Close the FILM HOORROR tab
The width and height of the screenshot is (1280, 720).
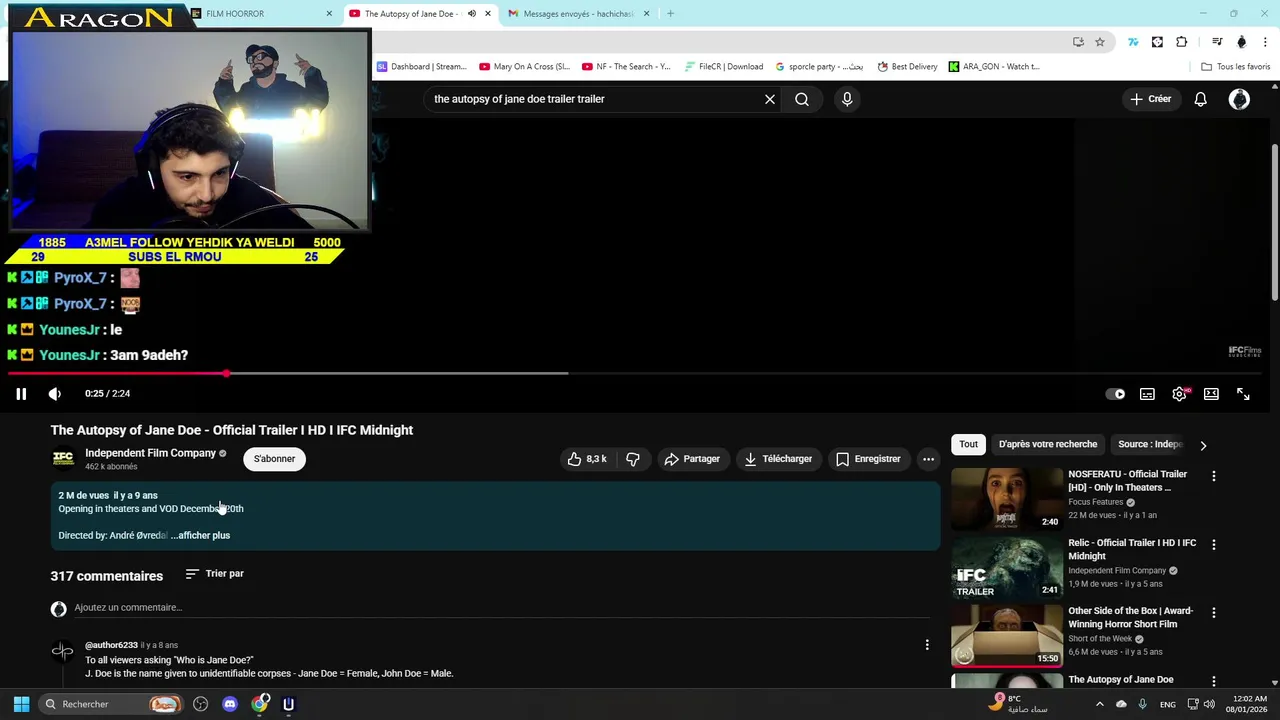point(329,14)
